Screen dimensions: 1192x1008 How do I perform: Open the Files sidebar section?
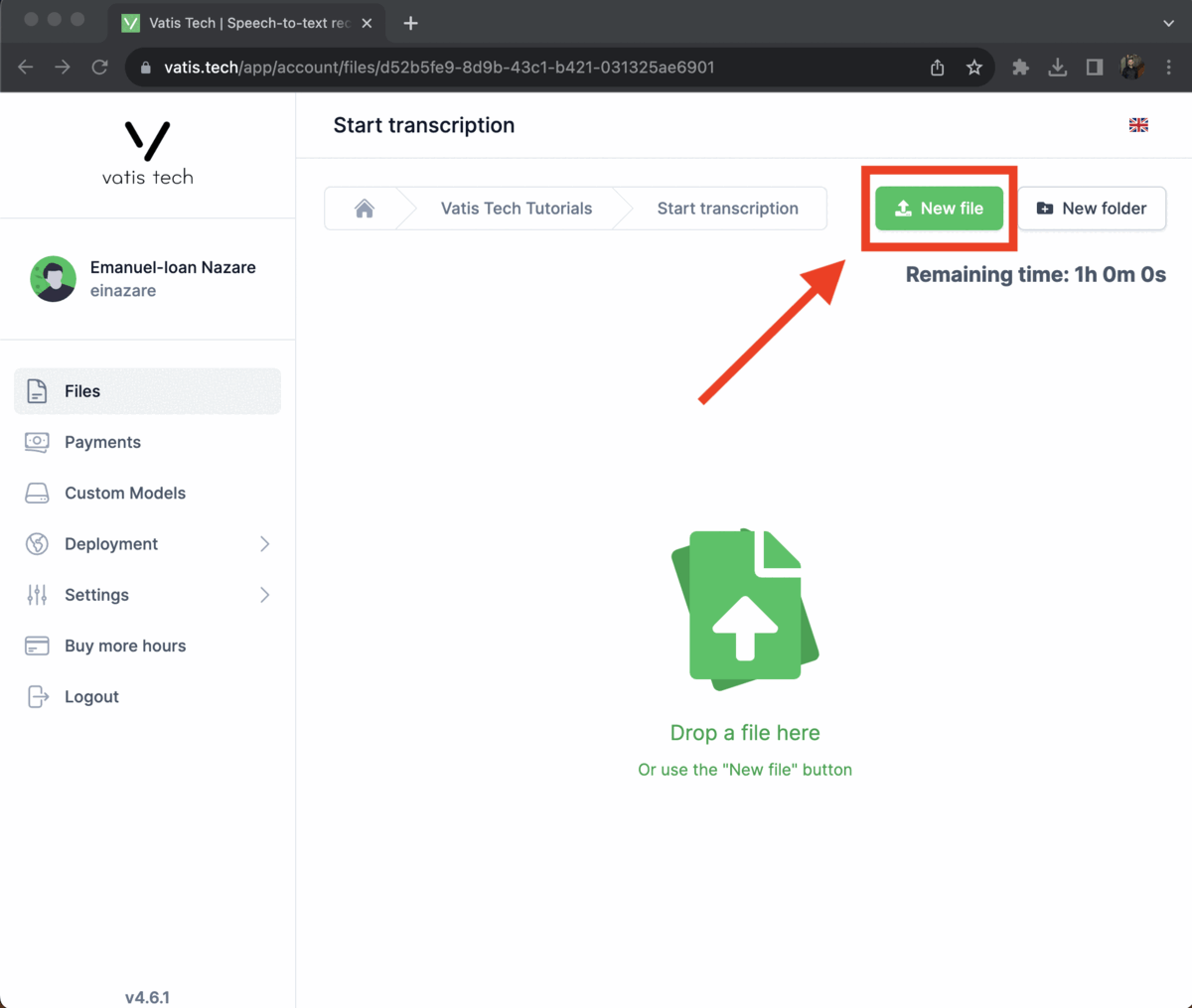coord(147,391)
